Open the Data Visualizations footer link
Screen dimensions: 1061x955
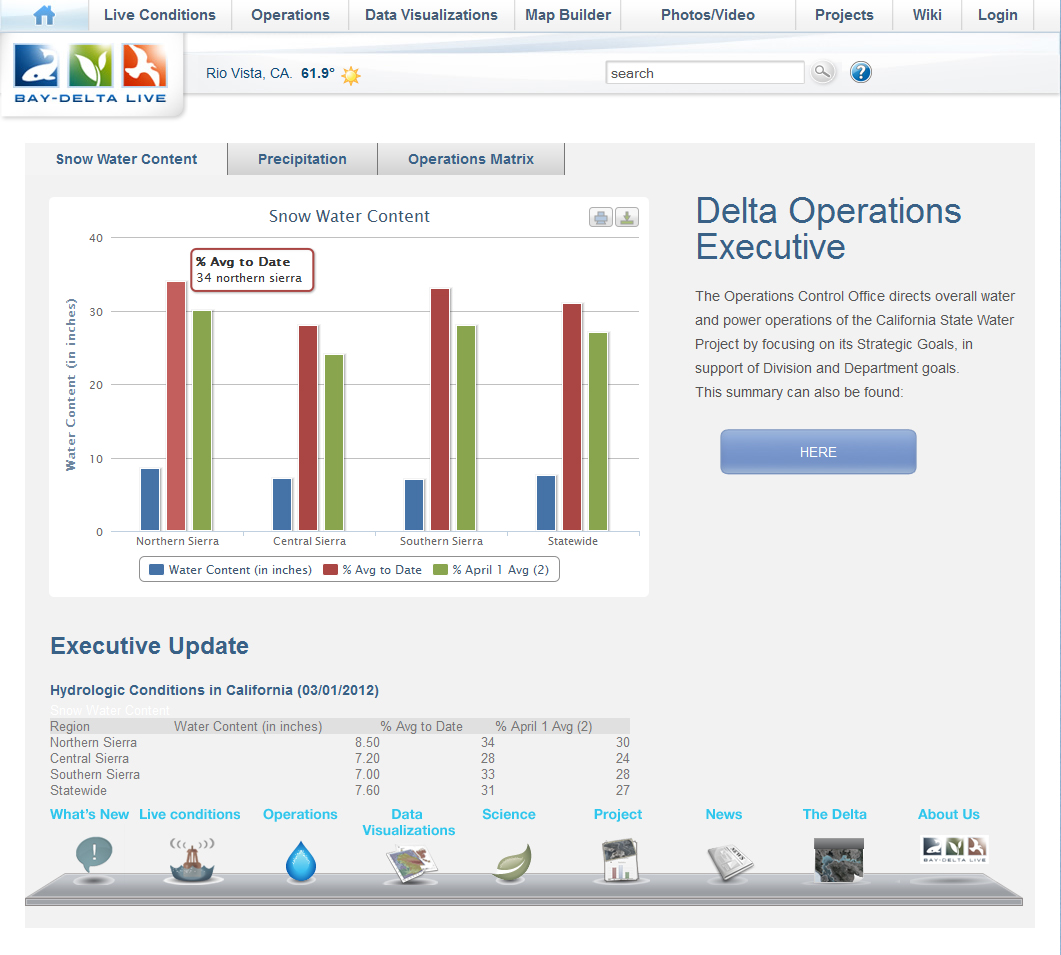coord(409,822)
